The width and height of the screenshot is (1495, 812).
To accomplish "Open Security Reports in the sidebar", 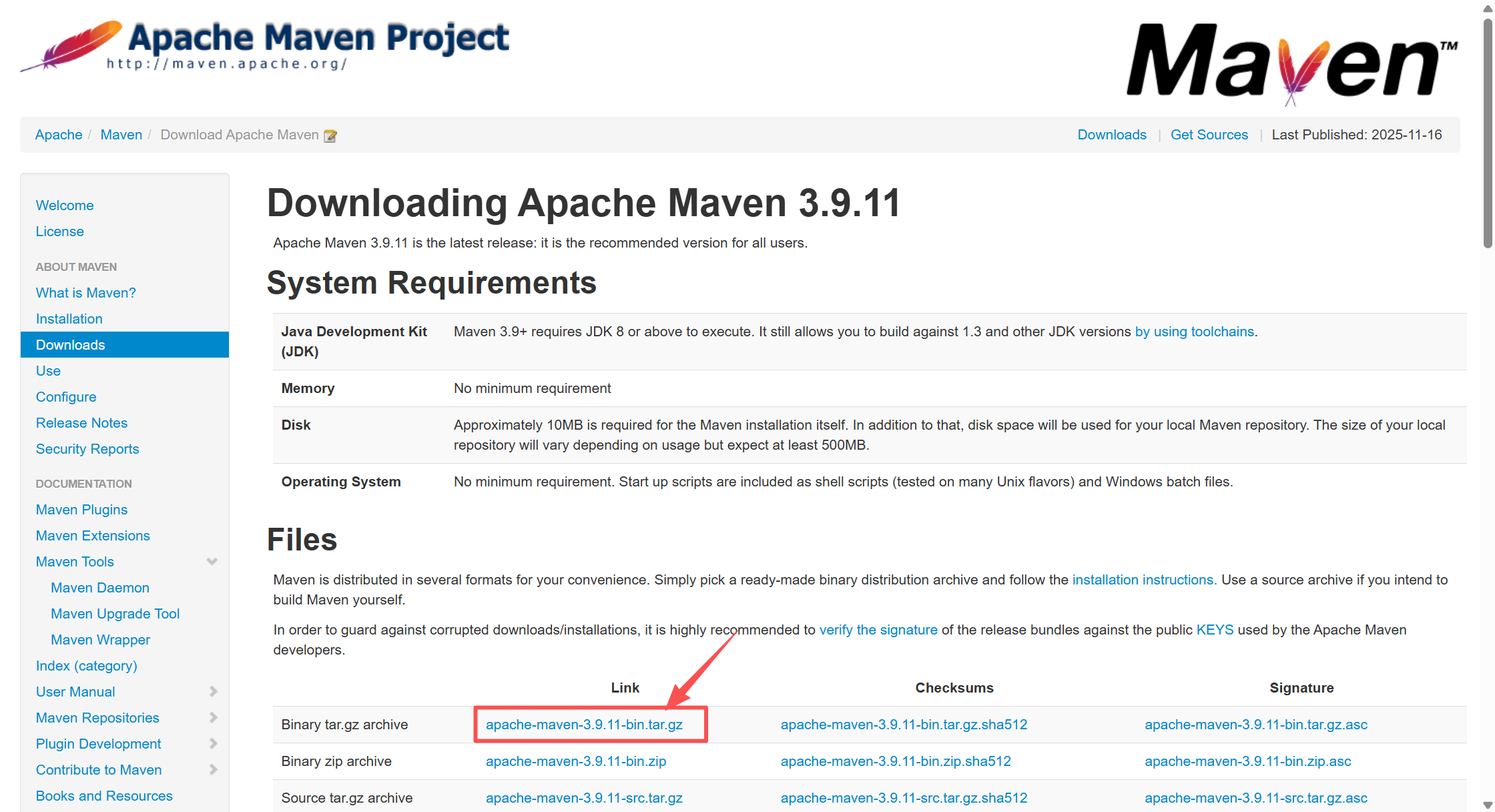I will coord(87,449).
